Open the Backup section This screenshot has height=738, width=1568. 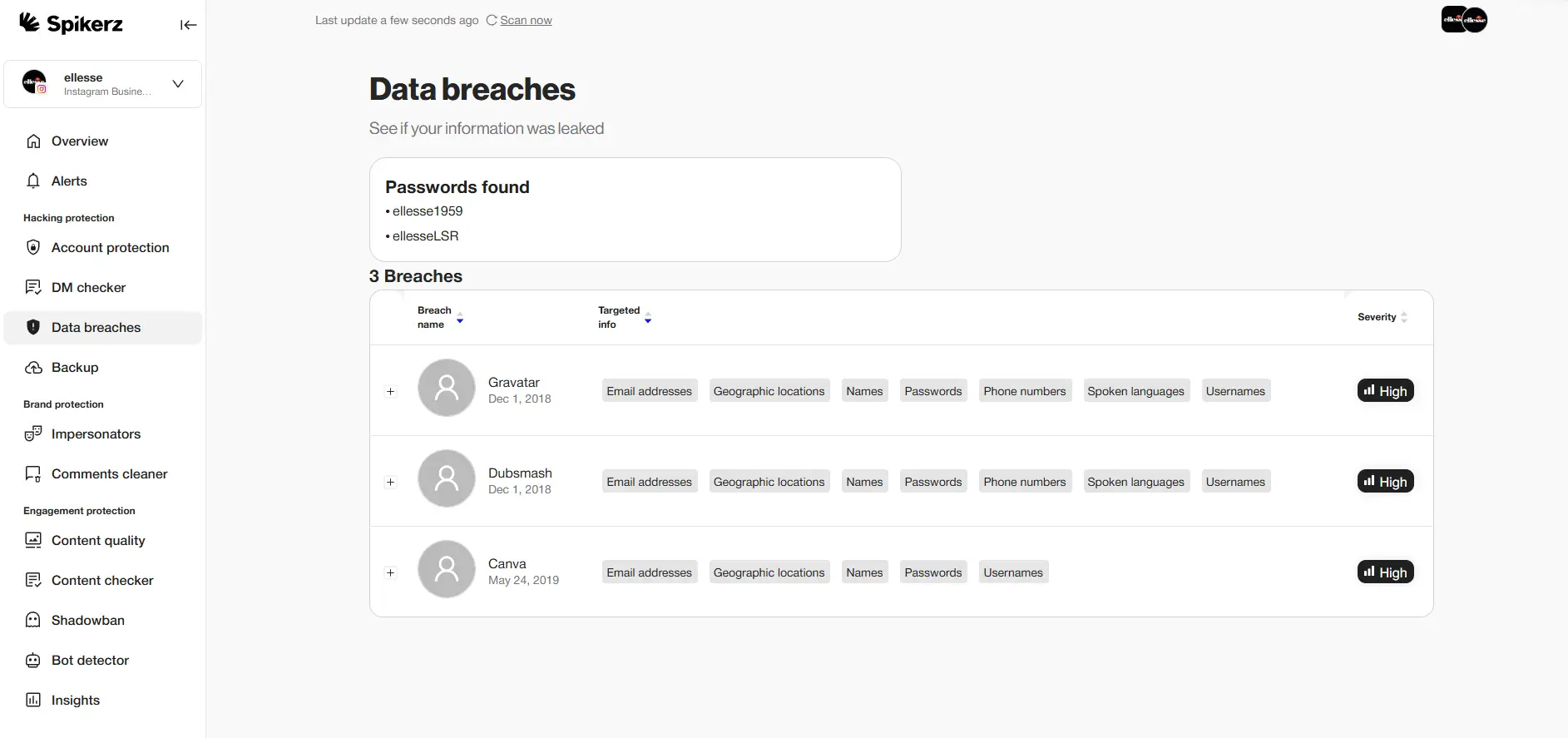pyautogui.click(x=75, y=368)
